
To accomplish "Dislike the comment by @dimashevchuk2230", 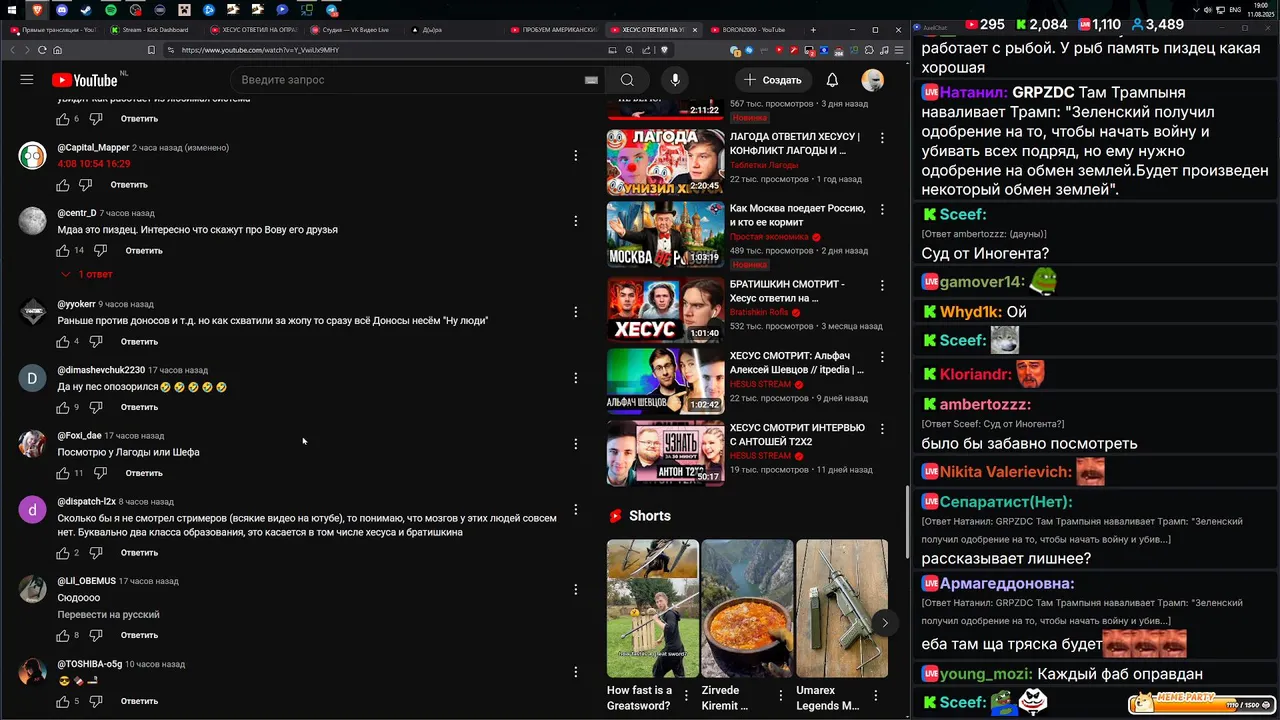I will tap(96, 407).
